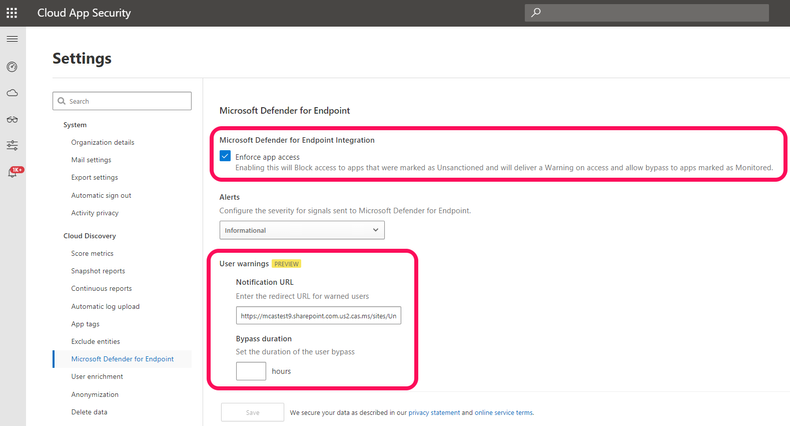Viewport: 790px width, 426px height.
Task: Select Continuous reports menu item
Action: click(101, 289)
